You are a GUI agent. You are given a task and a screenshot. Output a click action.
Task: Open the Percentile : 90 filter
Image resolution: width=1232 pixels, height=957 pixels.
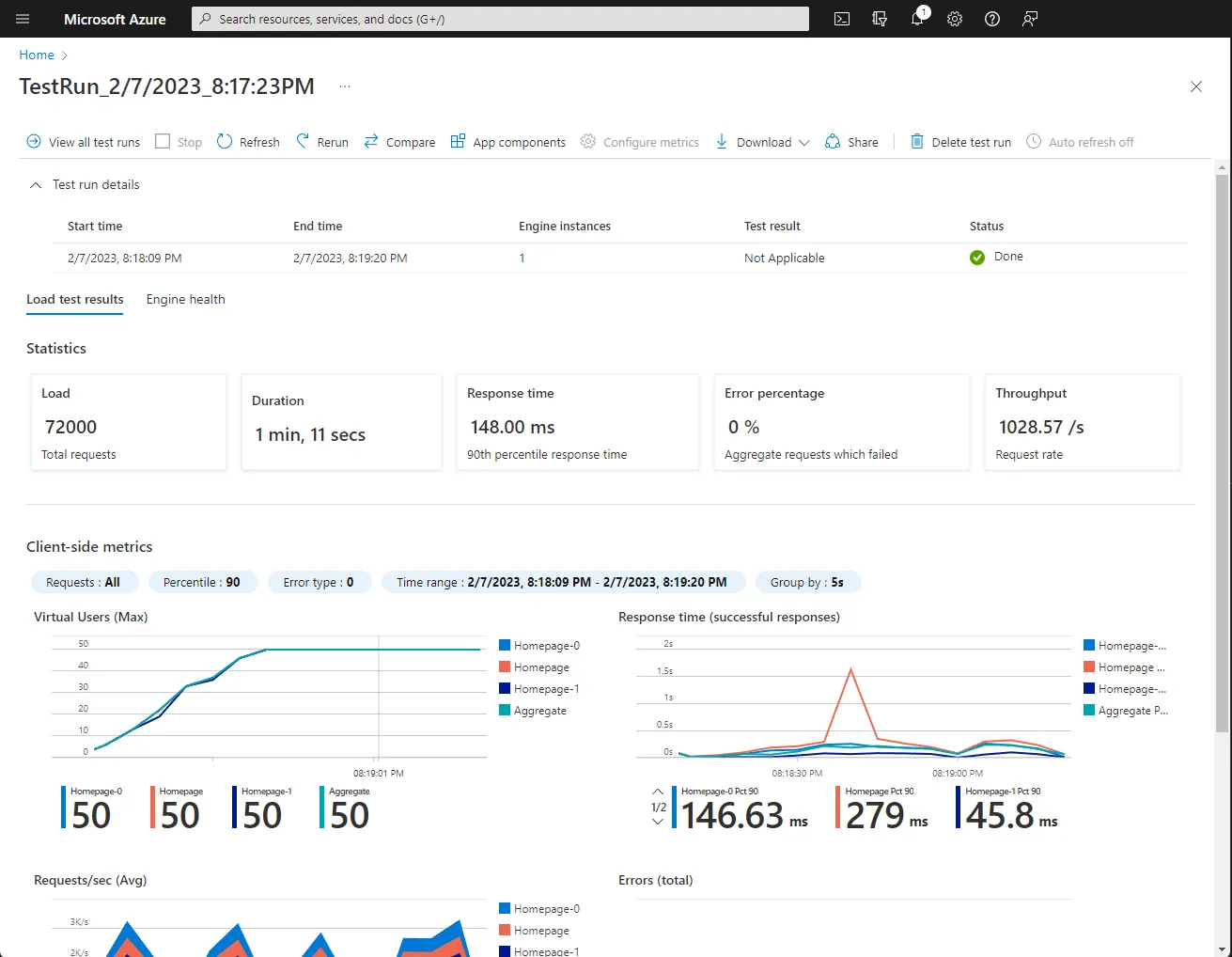(x=202, y=583)
